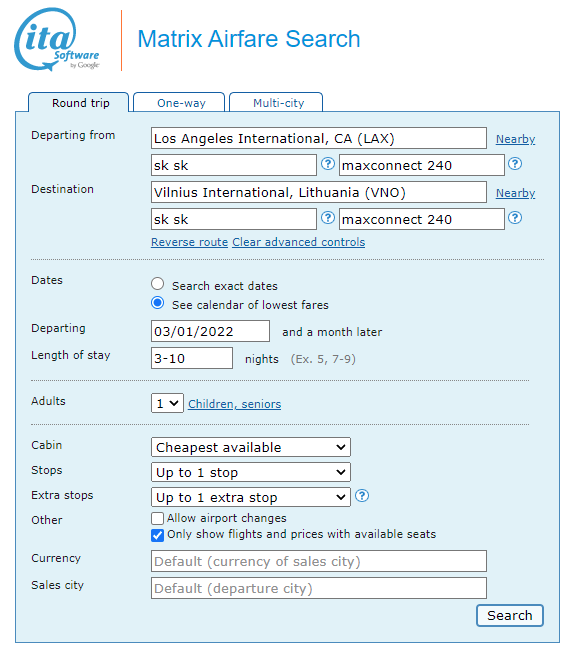Screen dimensions: 569x658
Task: Click the Departing date input field
Action: (210, 332)
